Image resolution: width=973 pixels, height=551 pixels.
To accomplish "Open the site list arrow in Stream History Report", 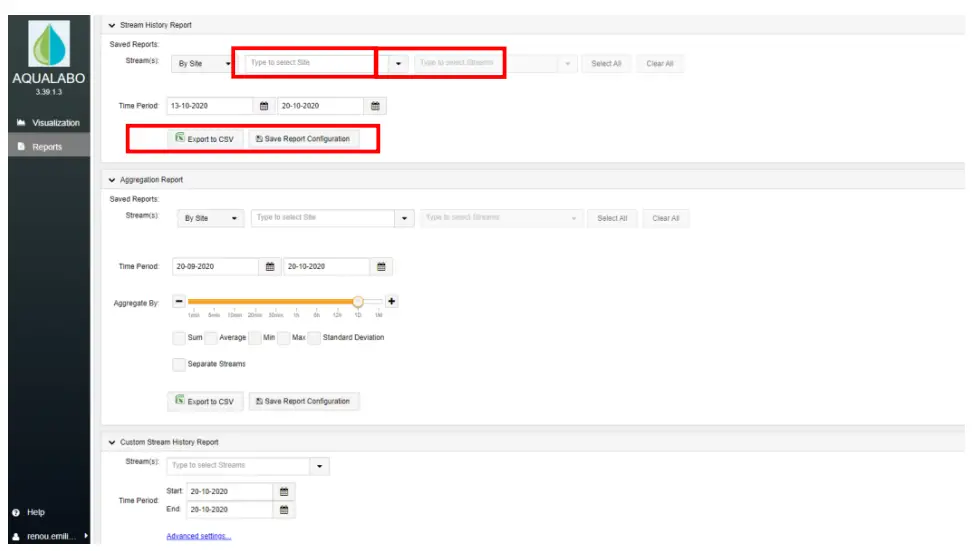I will 398,63.
